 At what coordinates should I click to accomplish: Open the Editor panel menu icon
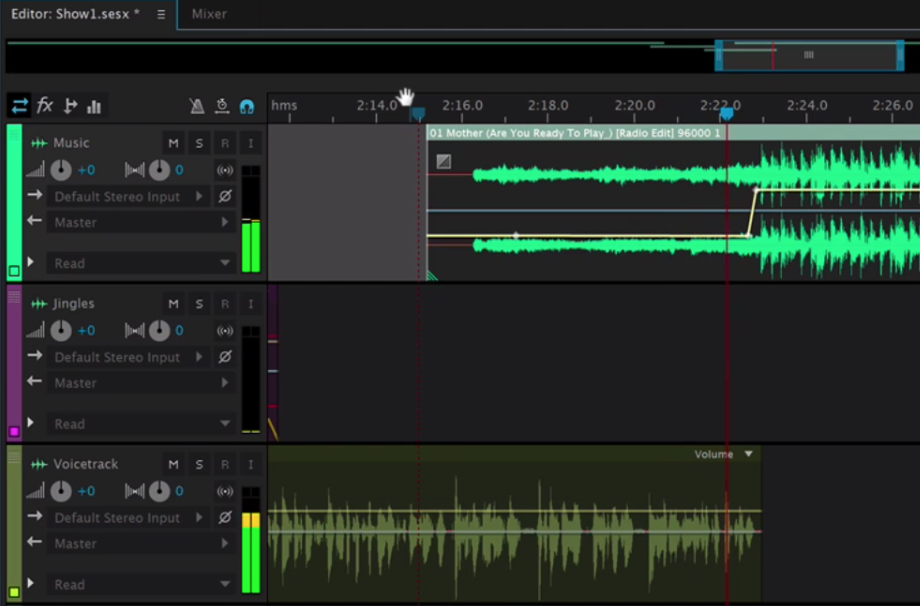click(x=161, y=15)
